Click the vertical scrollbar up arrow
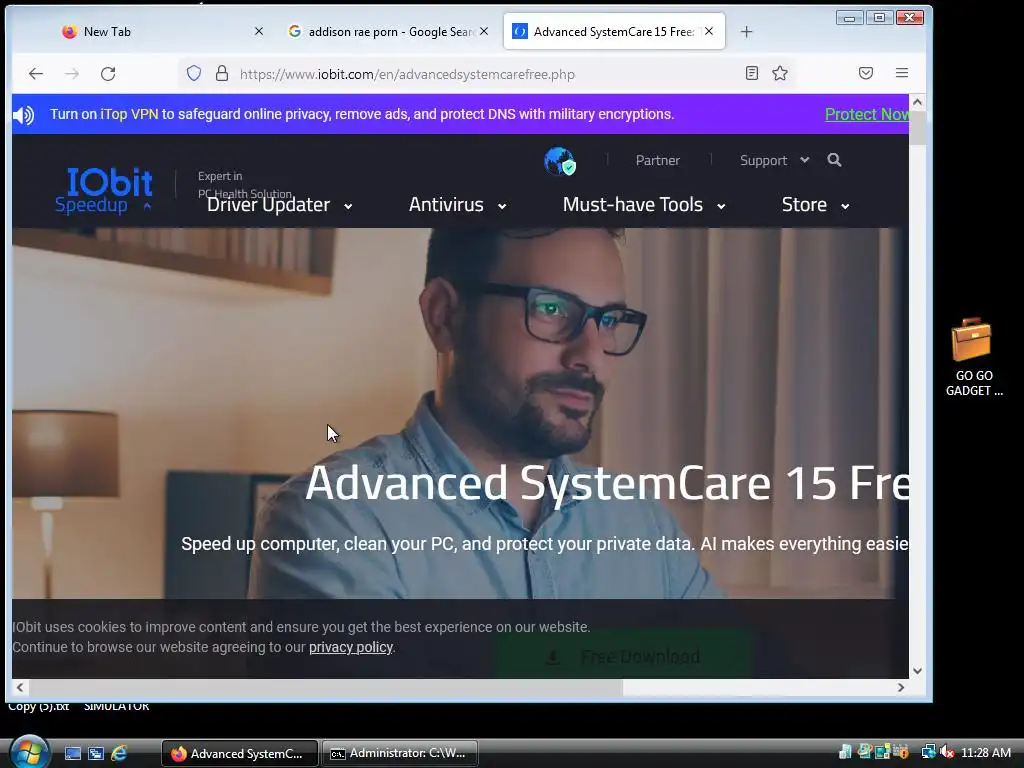This screenshot has width=1024, height=768. coord(918,102)
